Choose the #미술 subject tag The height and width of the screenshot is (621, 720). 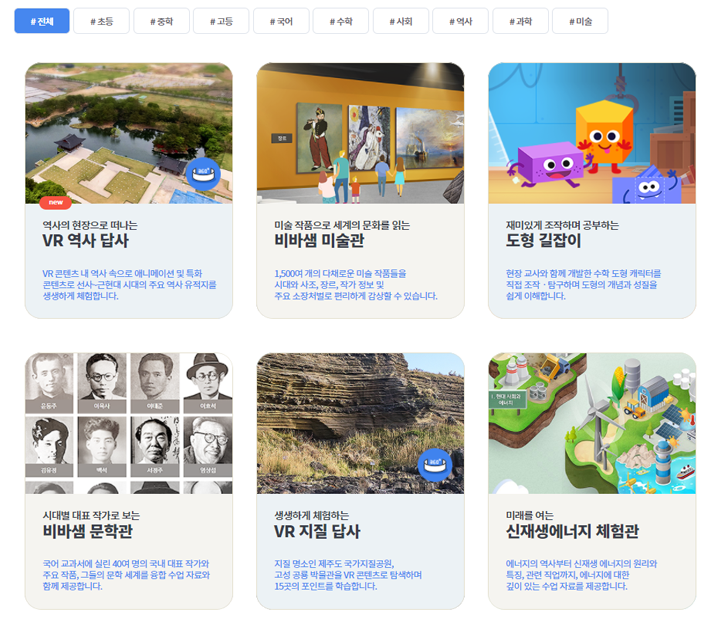tap(580, 21)
